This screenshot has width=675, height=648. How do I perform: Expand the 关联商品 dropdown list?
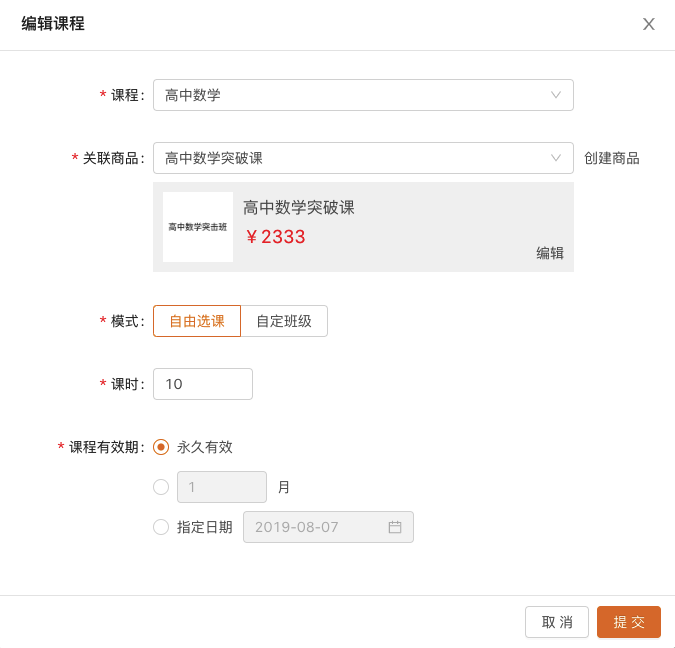(x=350, y=158)
